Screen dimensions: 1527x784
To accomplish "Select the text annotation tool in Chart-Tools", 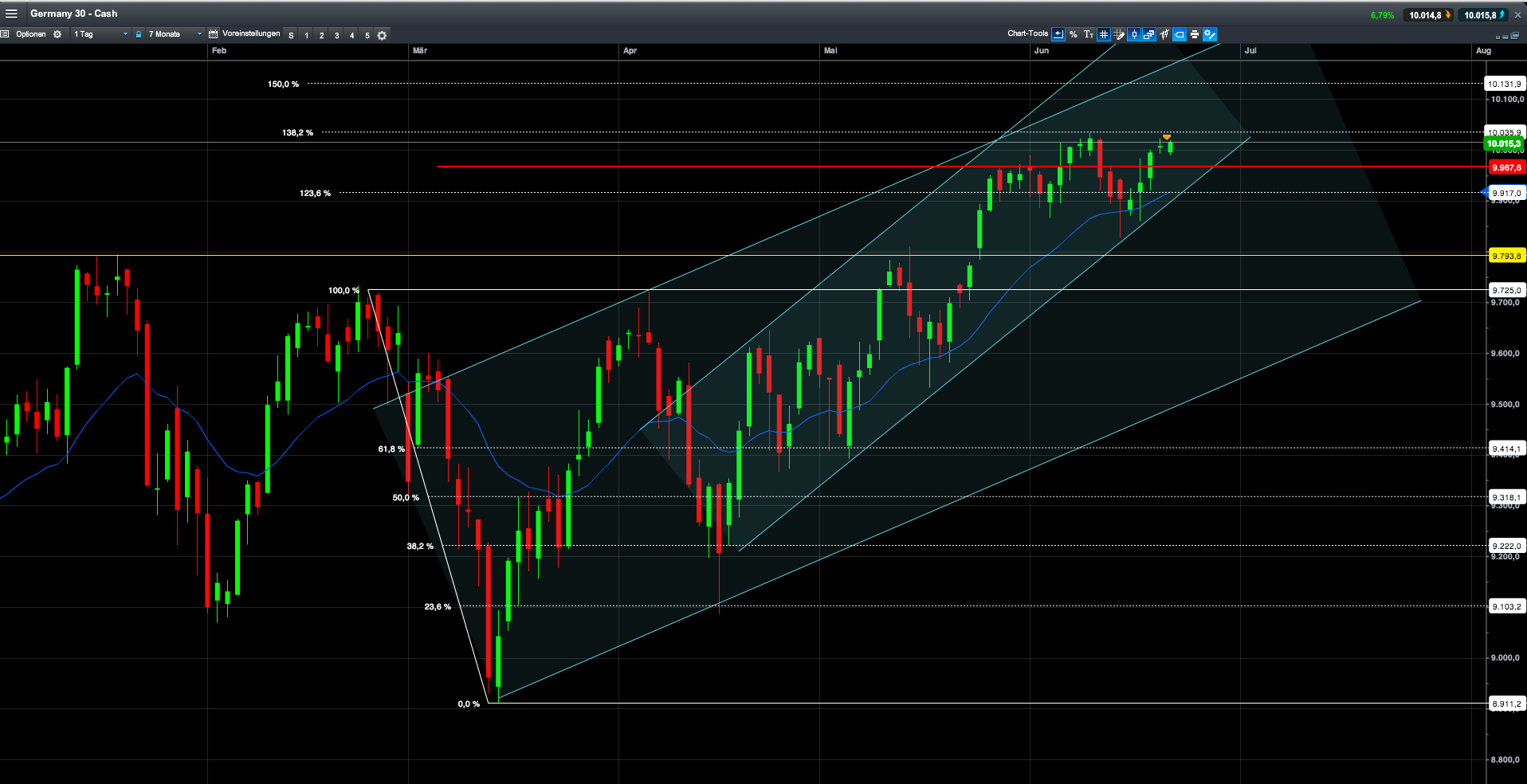I will [1088, 34].
